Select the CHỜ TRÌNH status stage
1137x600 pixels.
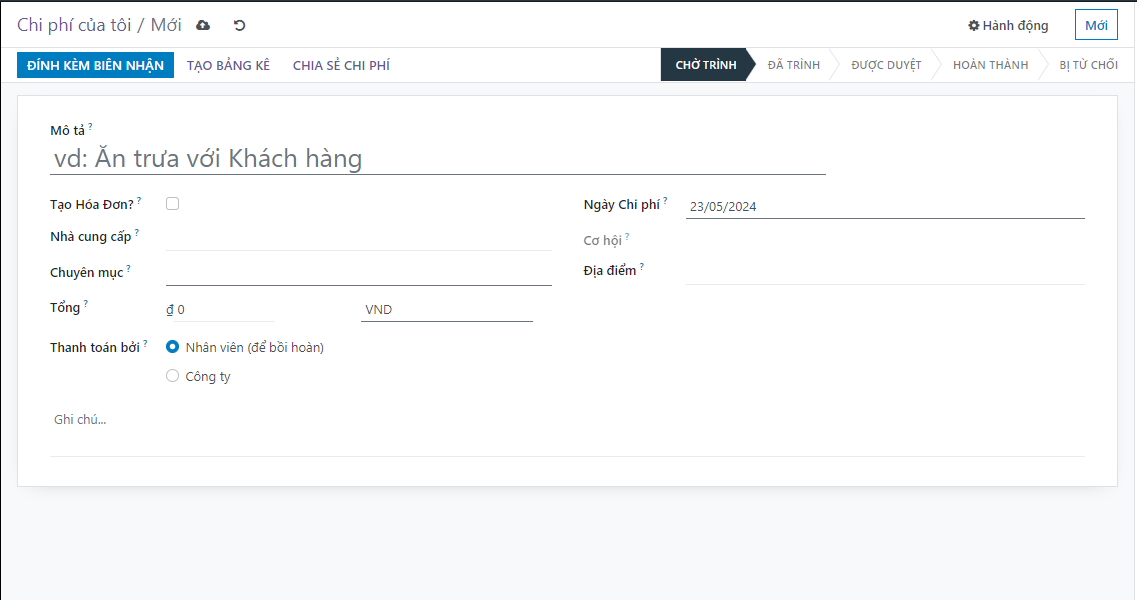click(x=706, y=65)
